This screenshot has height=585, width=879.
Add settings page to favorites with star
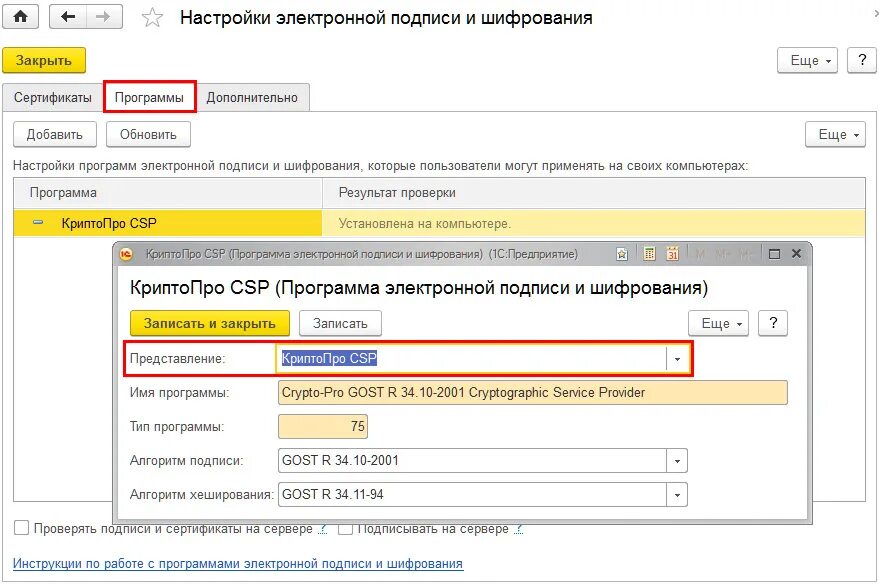(152, 18)
